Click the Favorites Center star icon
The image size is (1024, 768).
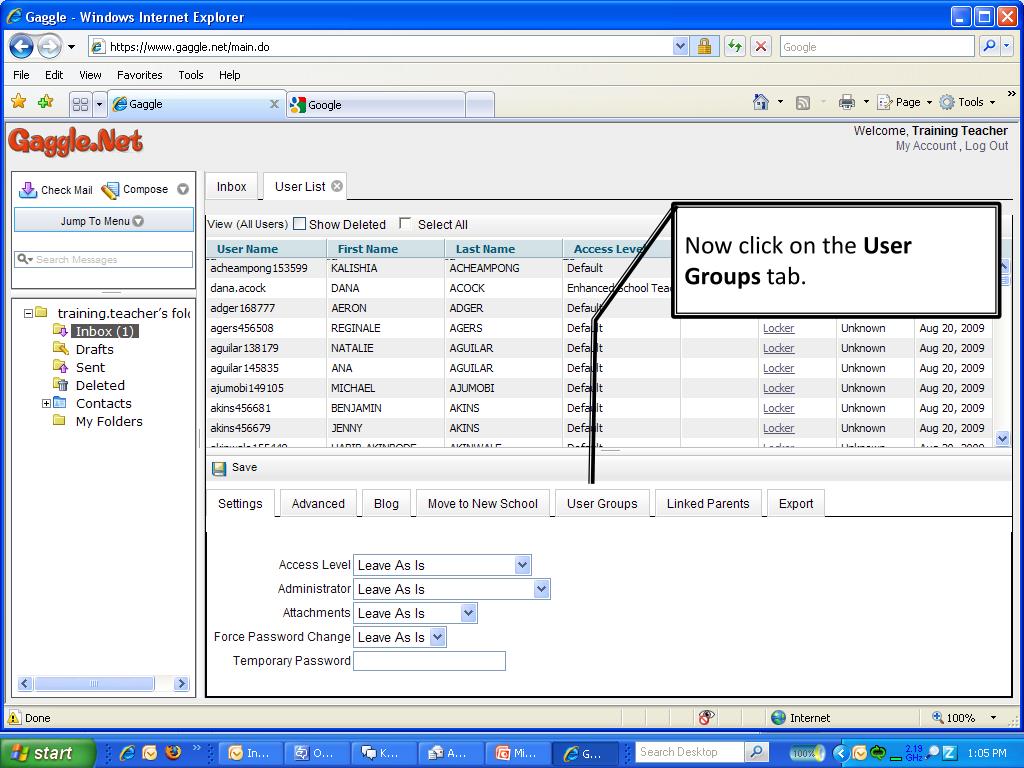tap(19, 102)
